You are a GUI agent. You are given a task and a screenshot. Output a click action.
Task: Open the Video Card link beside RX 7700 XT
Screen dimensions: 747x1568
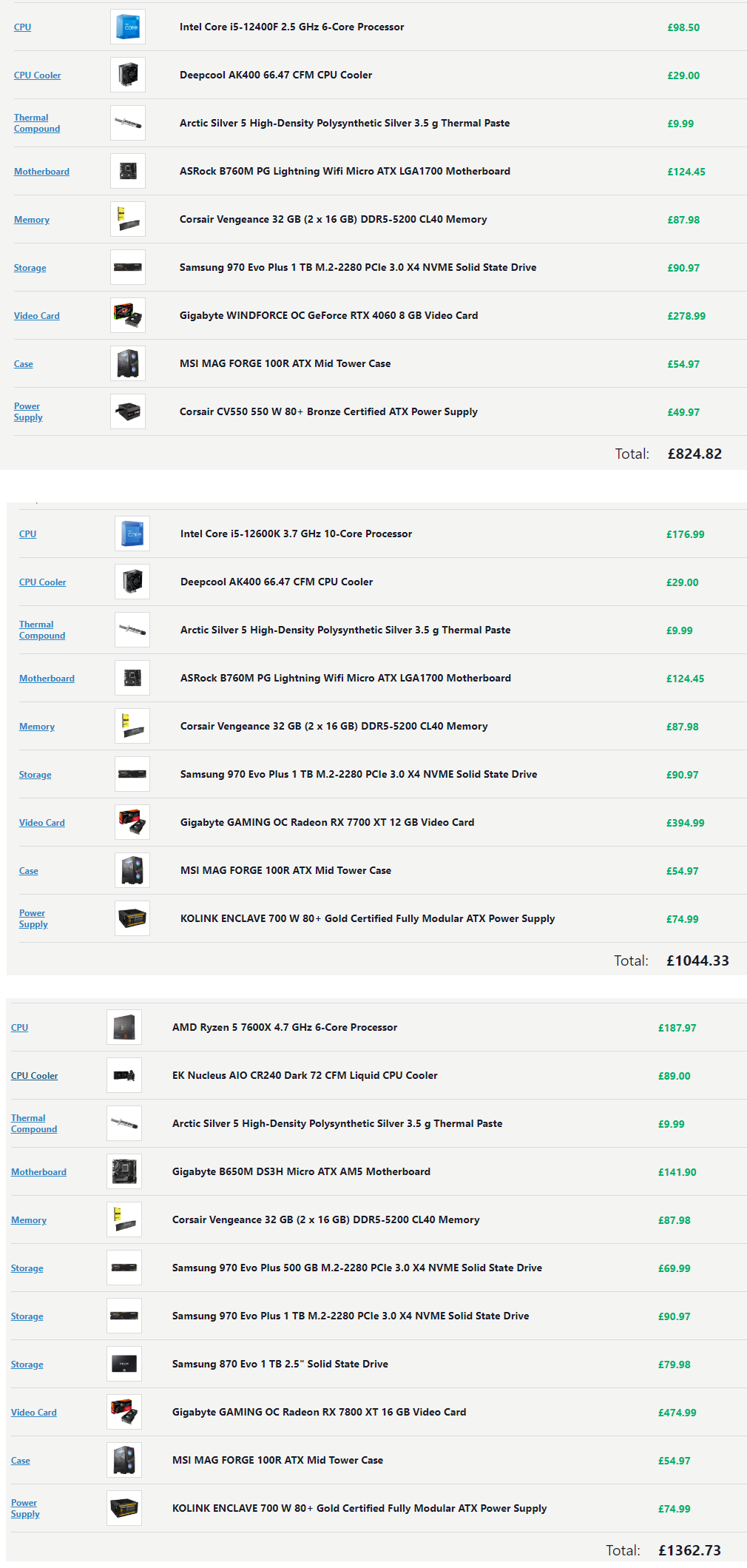(41, 823)
